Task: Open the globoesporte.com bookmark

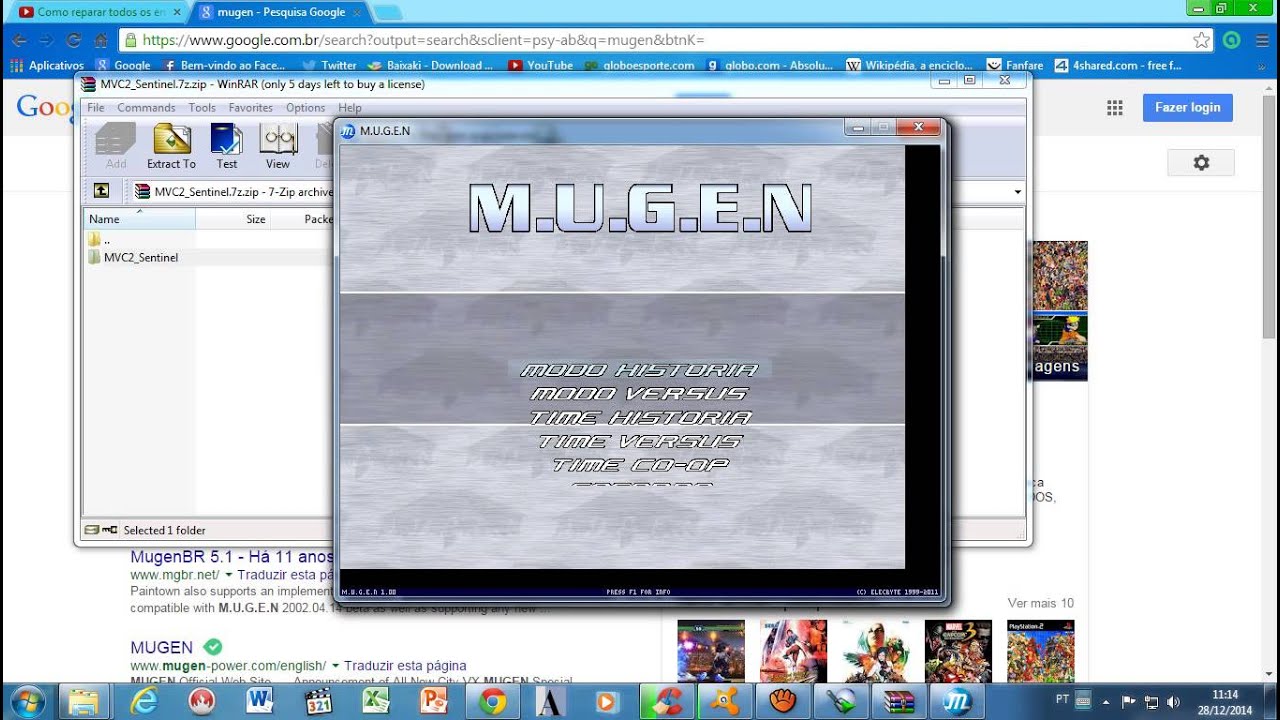Action: pos(640,65)
